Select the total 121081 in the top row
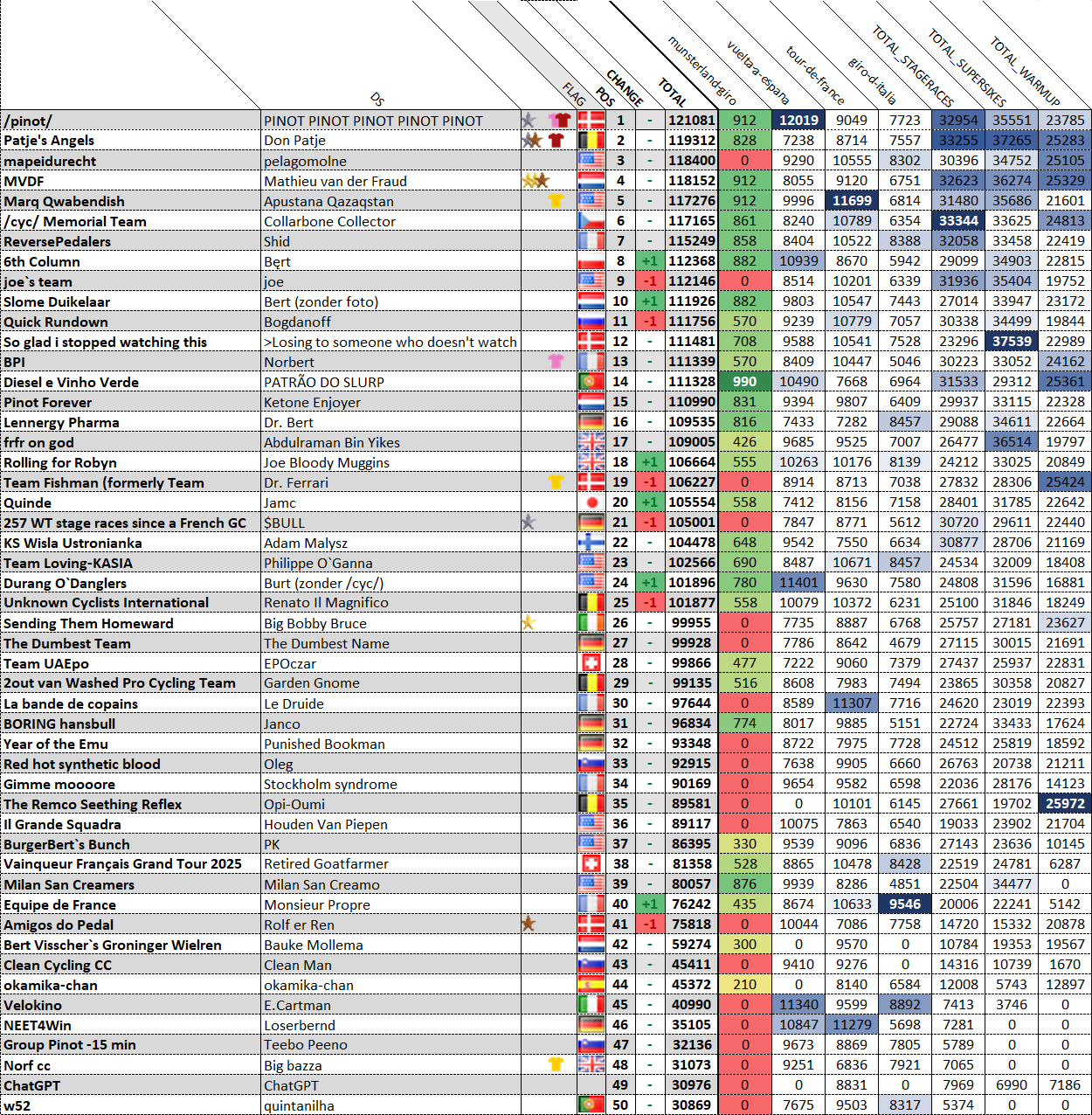 pos(691,121)
